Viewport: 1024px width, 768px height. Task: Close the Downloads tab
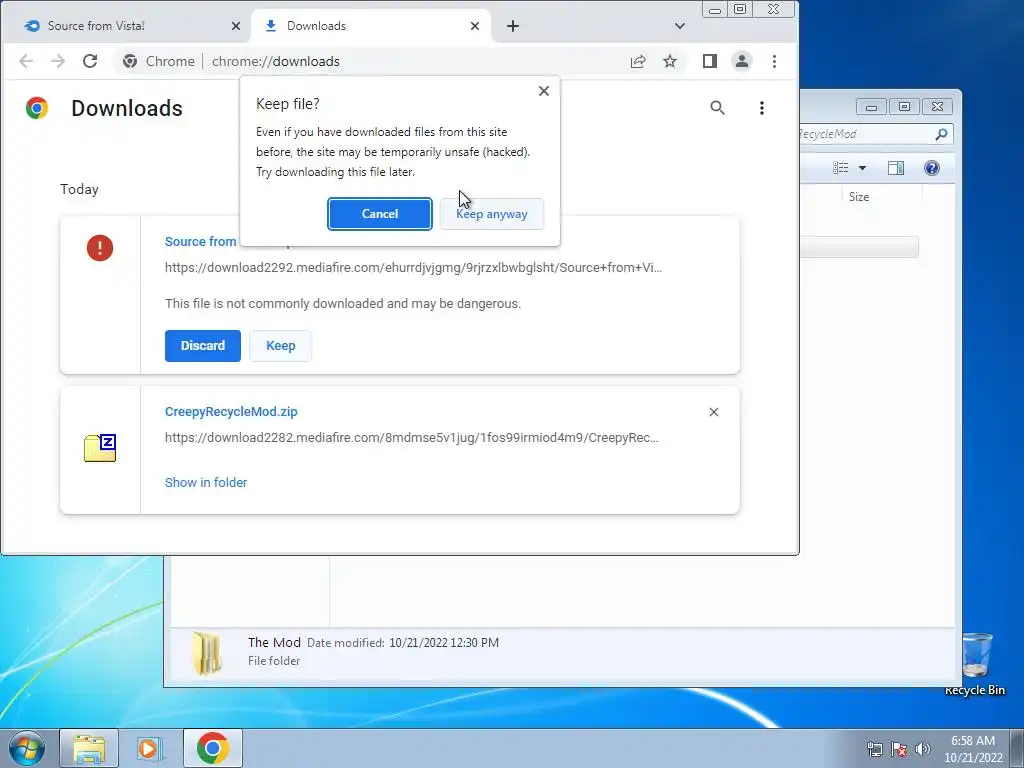pyautogui.click(x=475, y=26)
